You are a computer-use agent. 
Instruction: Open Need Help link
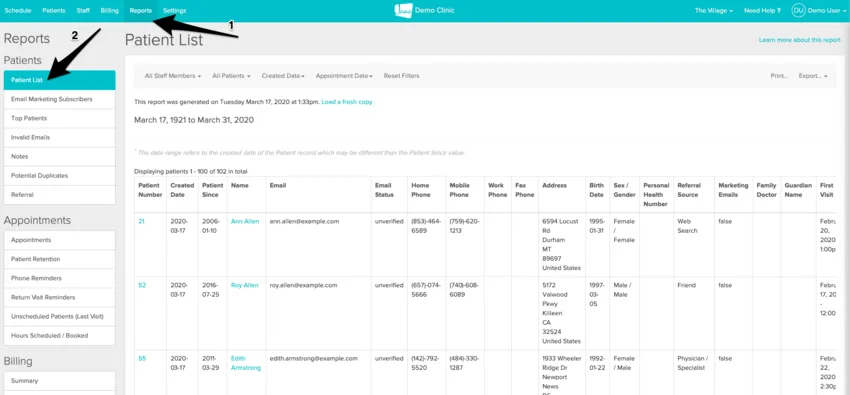tap(762, 11)
